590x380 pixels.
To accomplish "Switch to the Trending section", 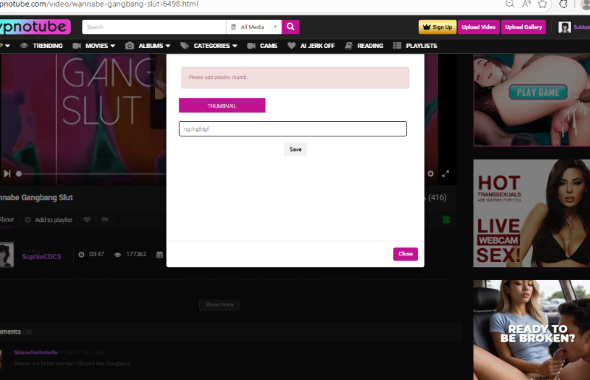I will pos(41,46).
